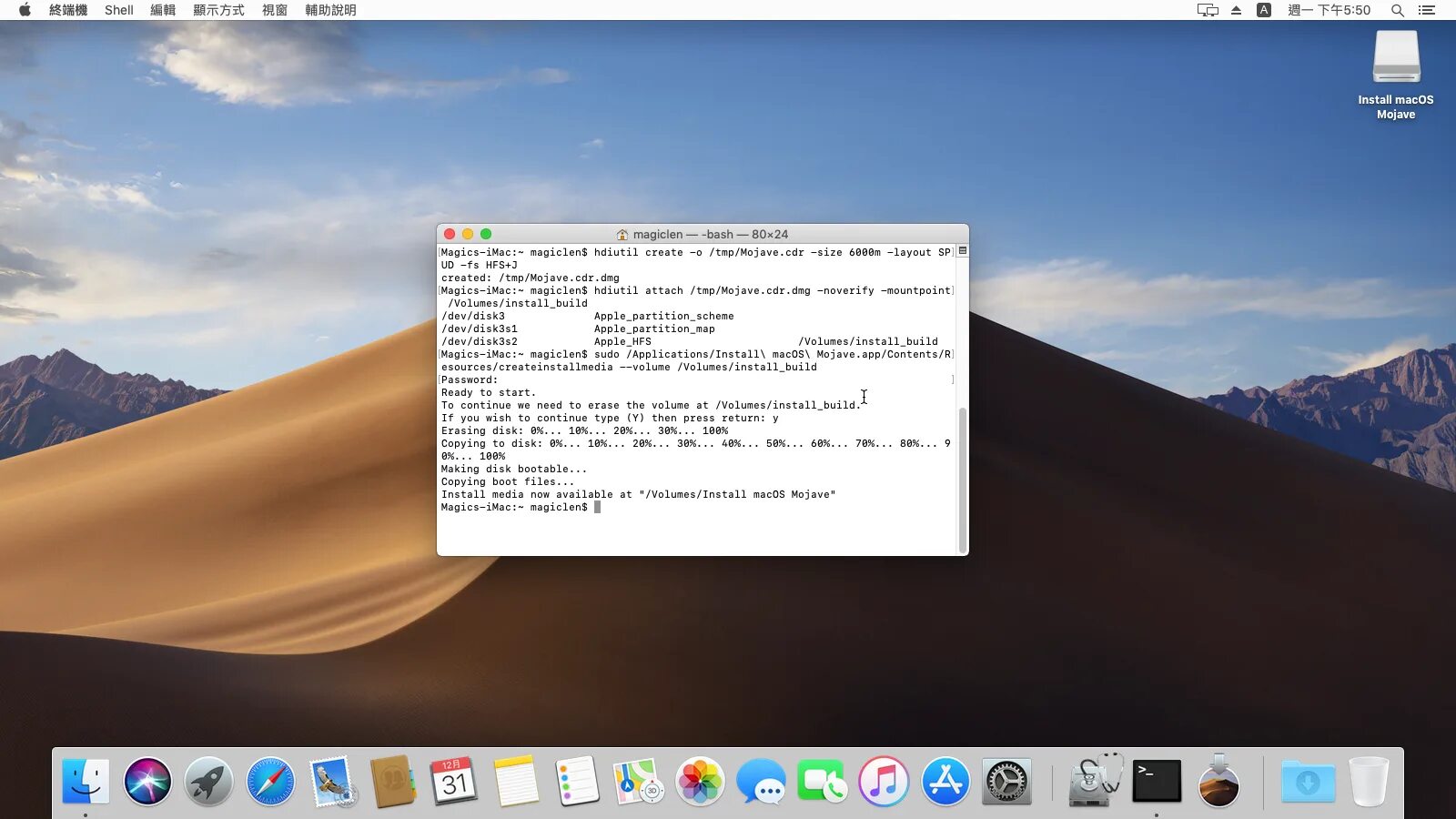Open Spotlight search magnifier in menu bar
The width and height of the screenshot is (1456, 819).
[1398, 10]
